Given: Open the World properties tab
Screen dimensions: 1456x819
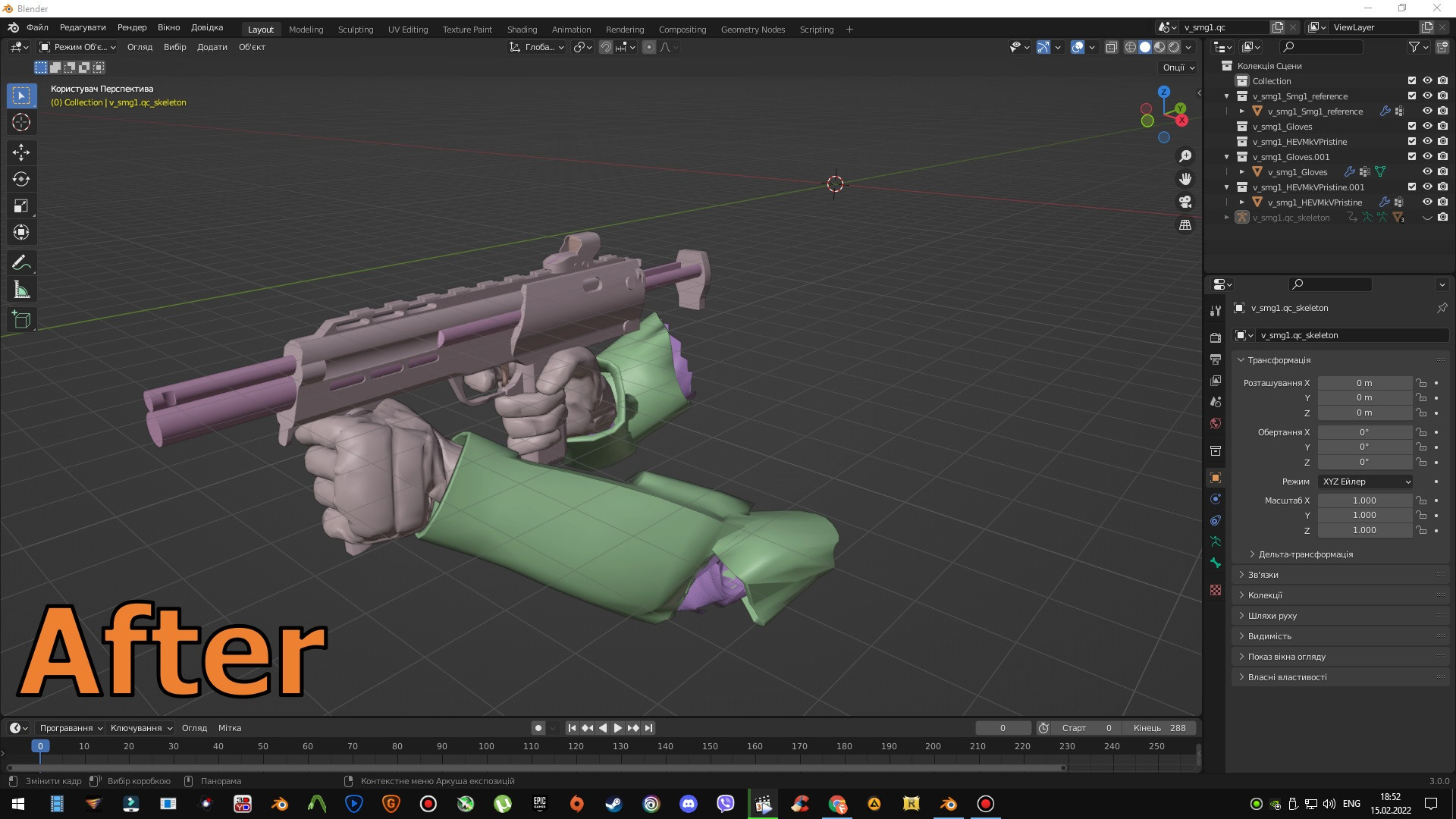Looking at the screenshot, I should click(1216, 423).
